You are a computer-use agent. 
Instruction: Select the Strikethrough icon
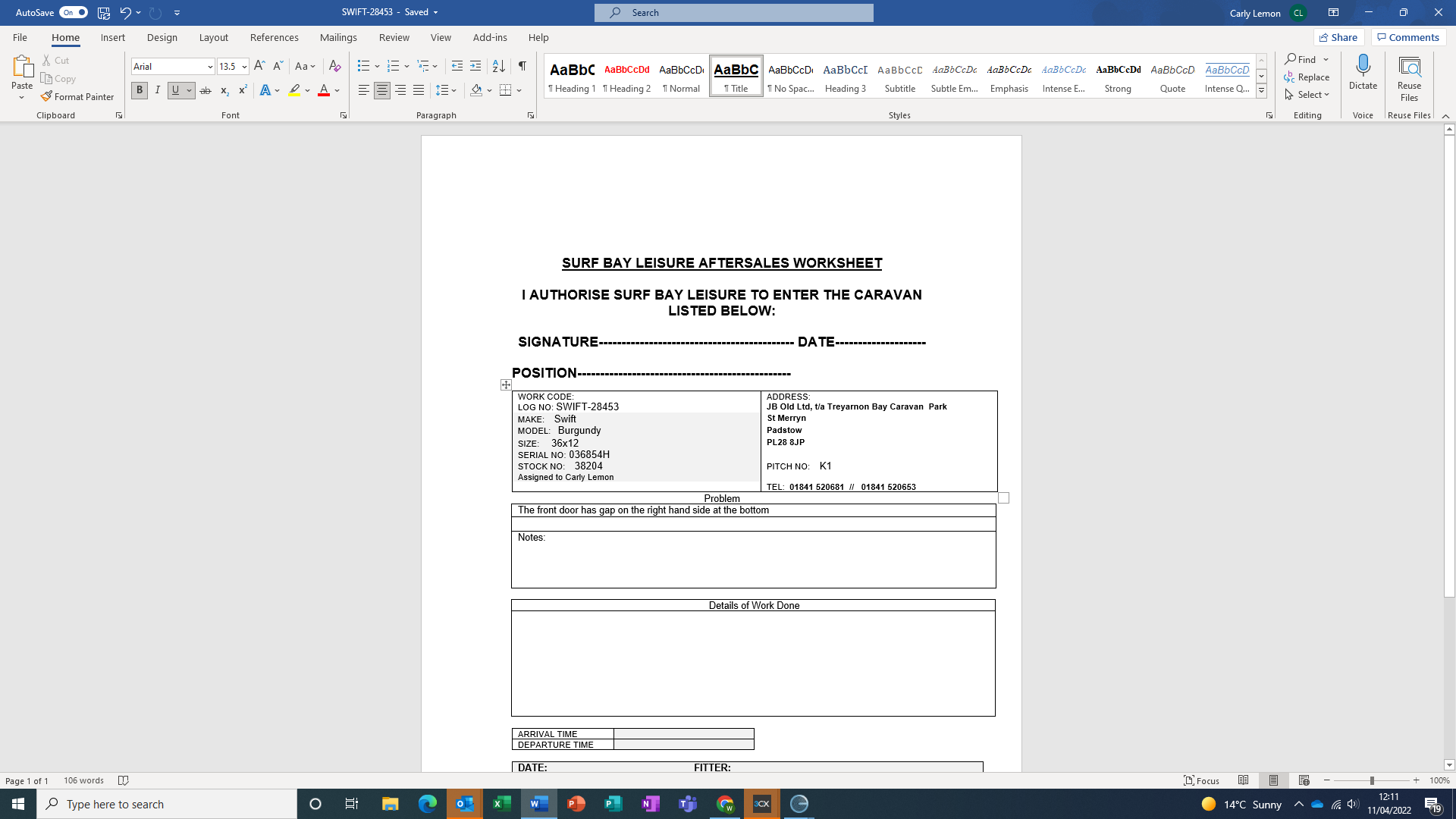pos(206,90)
